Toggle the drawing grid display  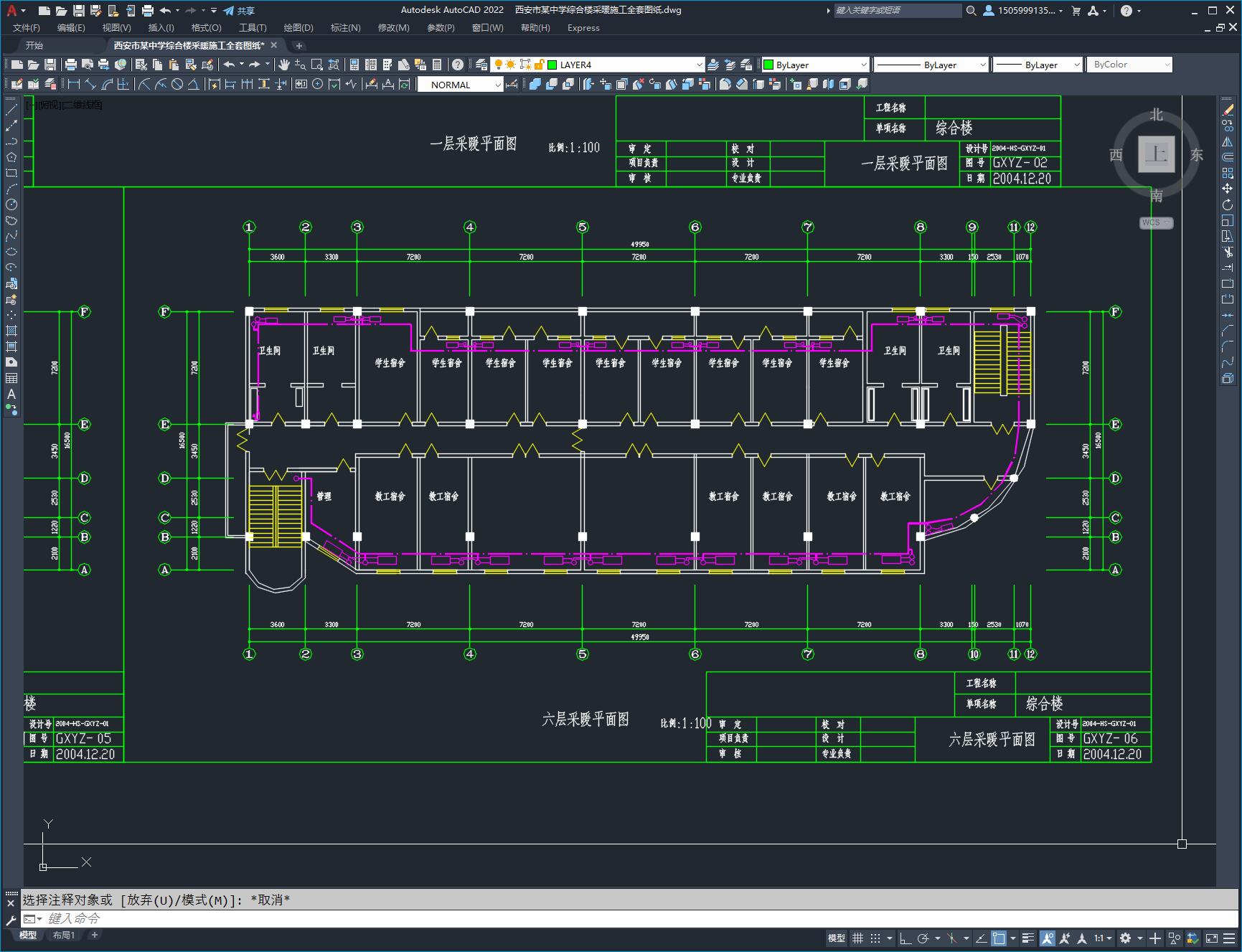pyautogui.click(x=857, y=938)
